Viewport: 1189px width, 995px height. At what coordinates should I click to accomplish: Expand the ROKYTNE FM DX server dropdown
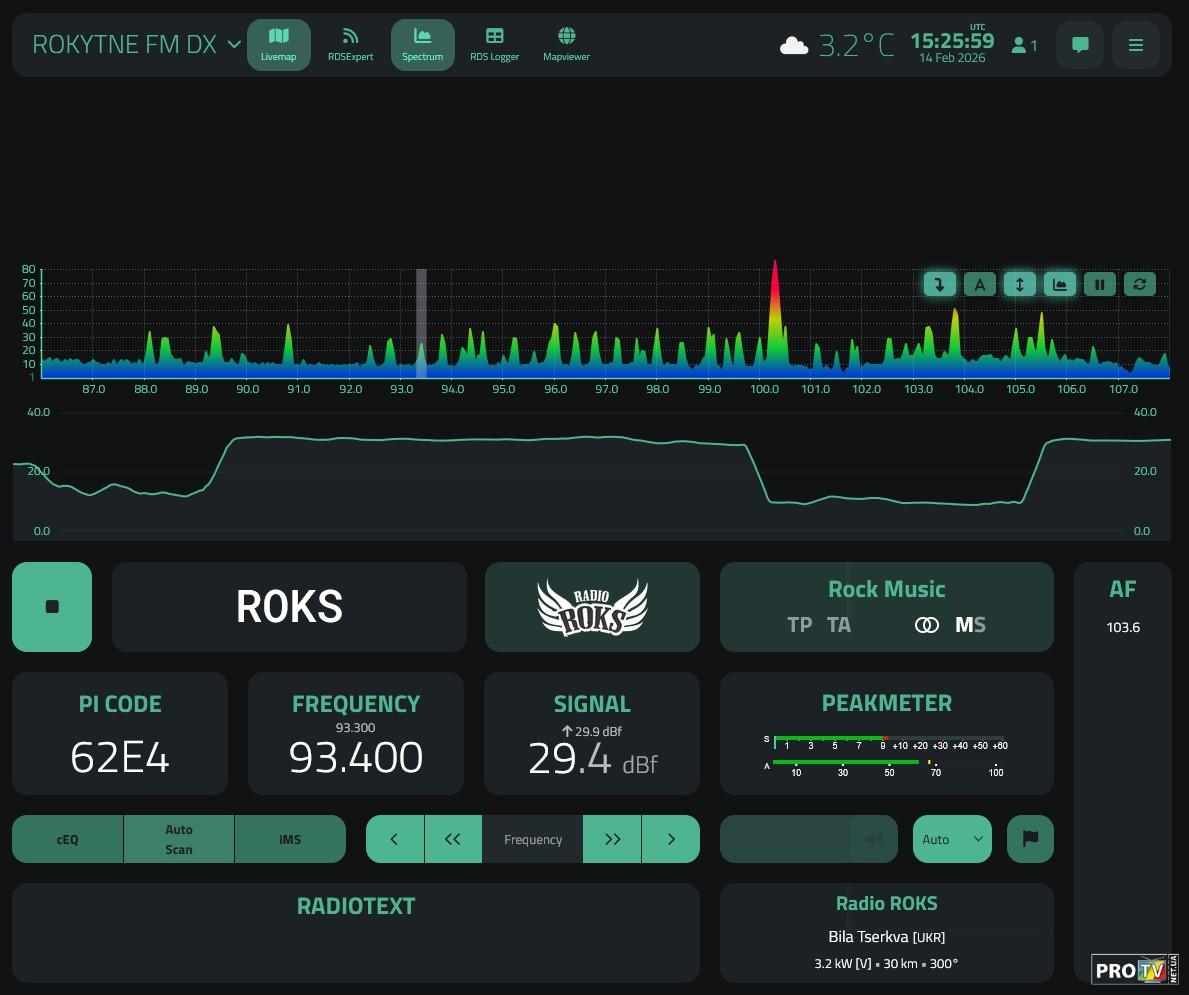pos(234,45)
